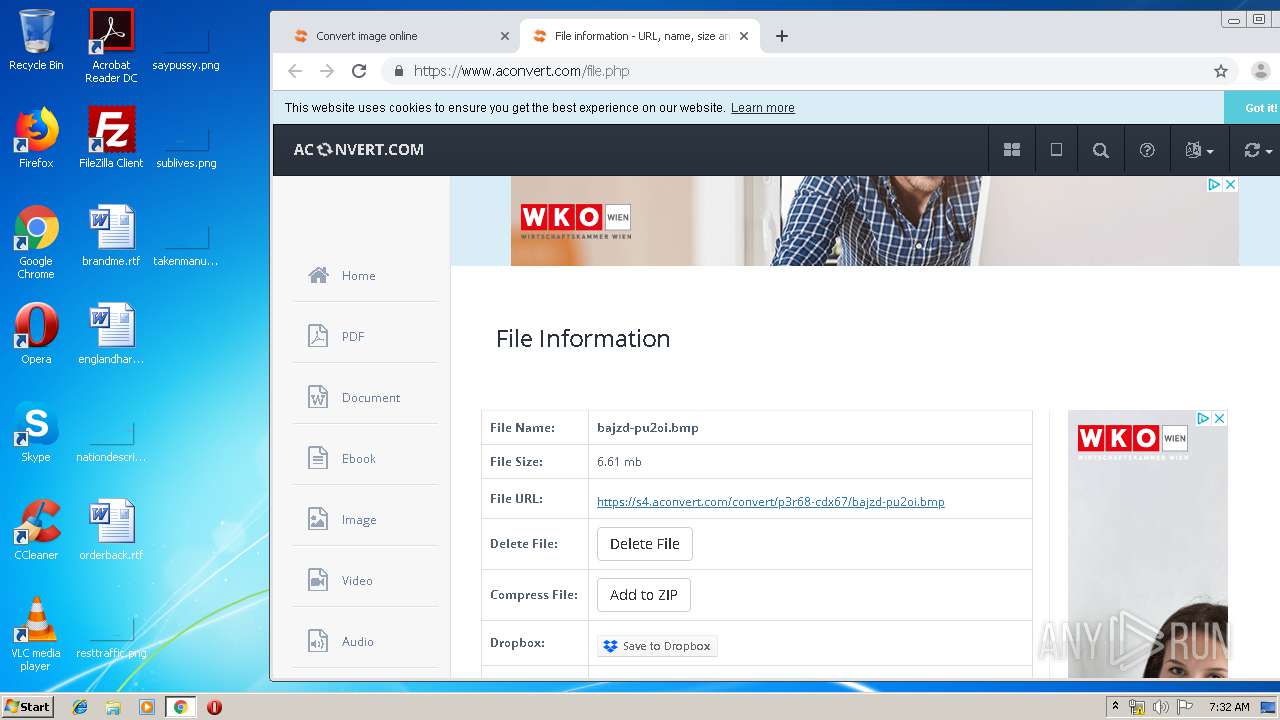Click the Add to ZIP button

click(644, 595)
